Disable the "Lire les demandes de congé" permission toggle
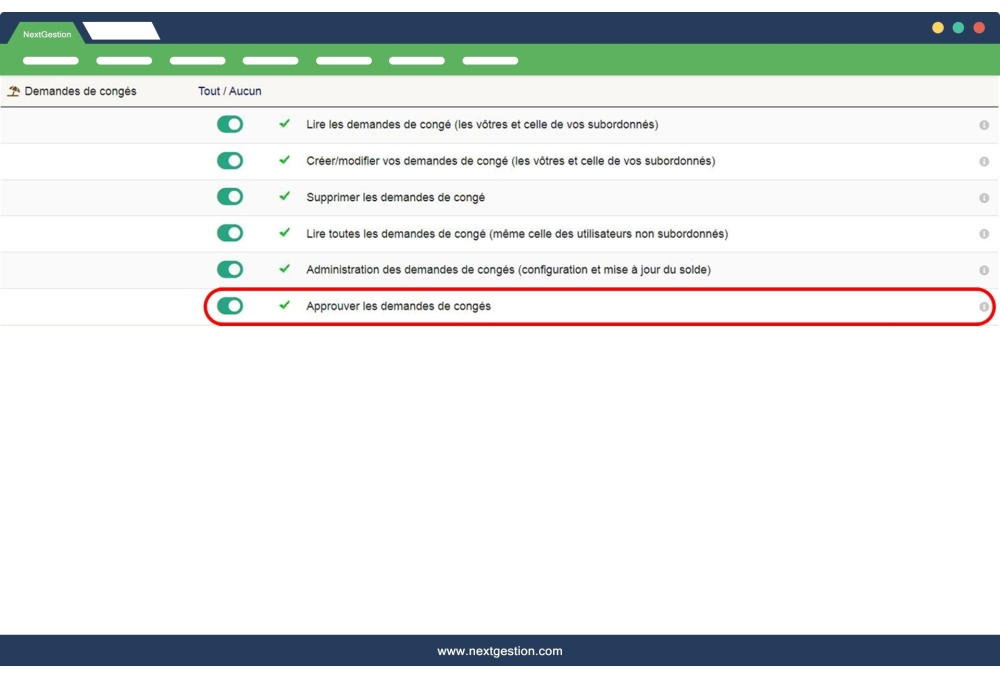The width and height of the screenshot is (1000, 679). tap(229, 126)
